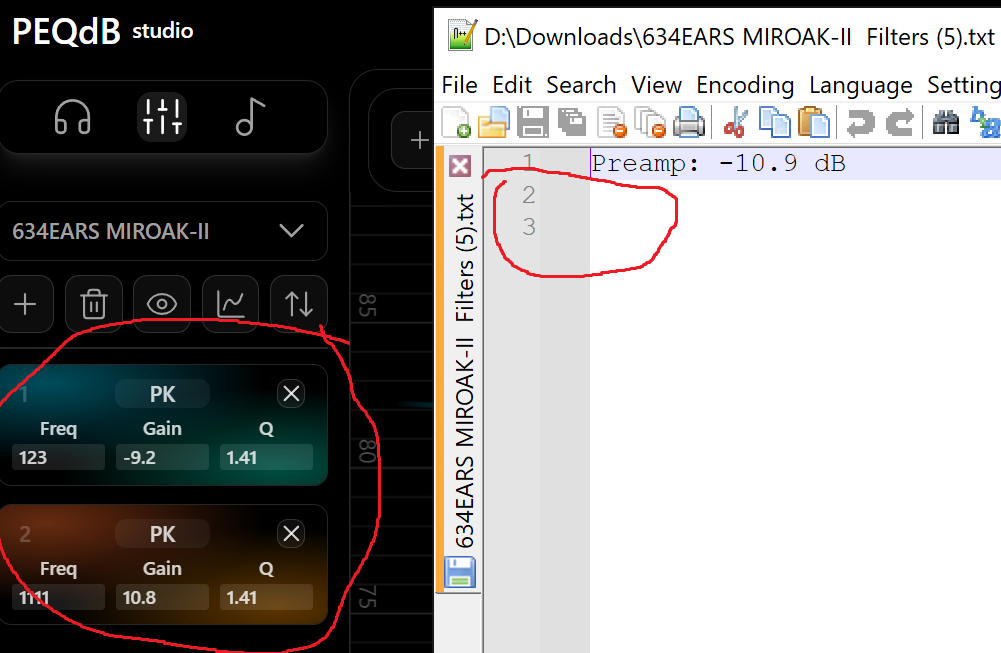This screenshot has width=1001, height=653.
Task: Open the graph curve icon button
Action: [x=230, y=304]
